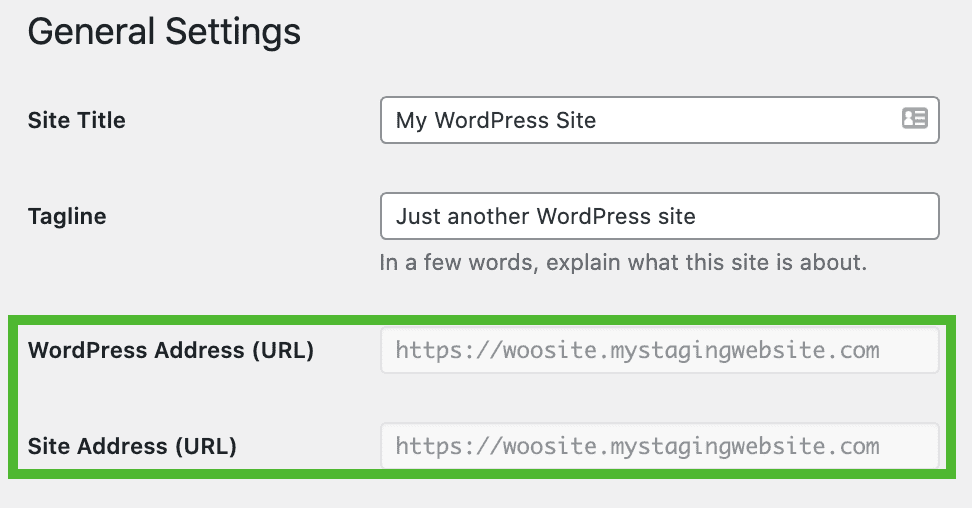Click the contact card autofill icon in Site Title
This screenshot has height=508, width=972.
(x=914, y=118)
